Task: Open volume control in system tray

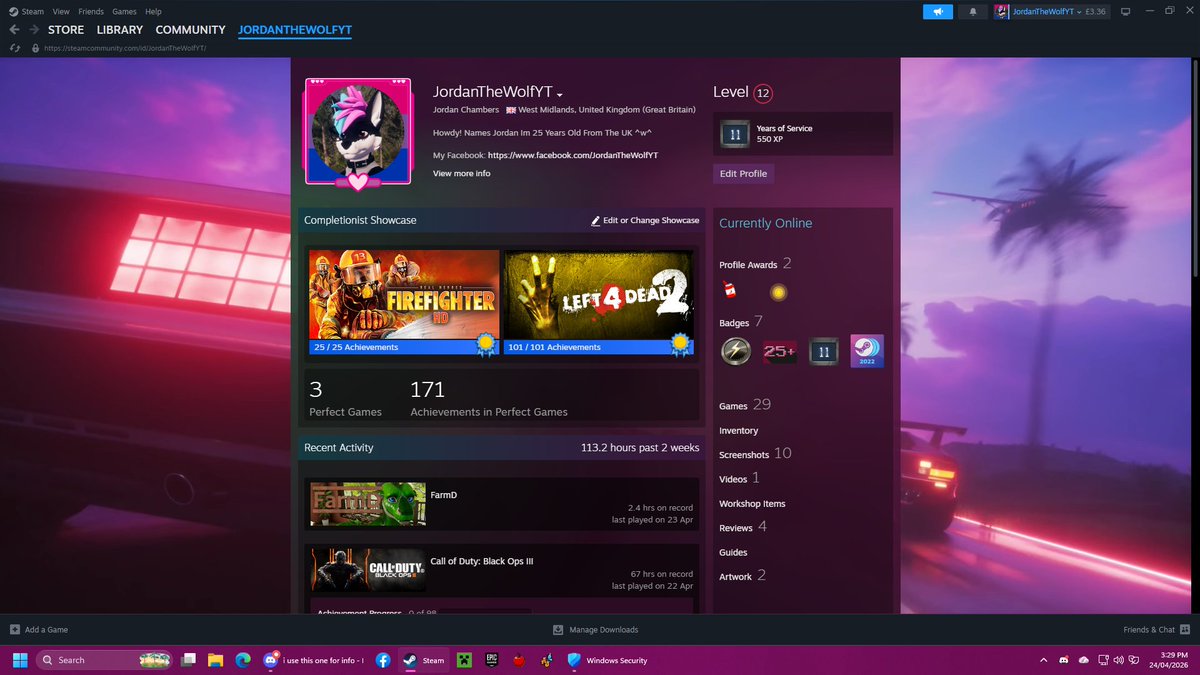Action: click(1119, 660)
